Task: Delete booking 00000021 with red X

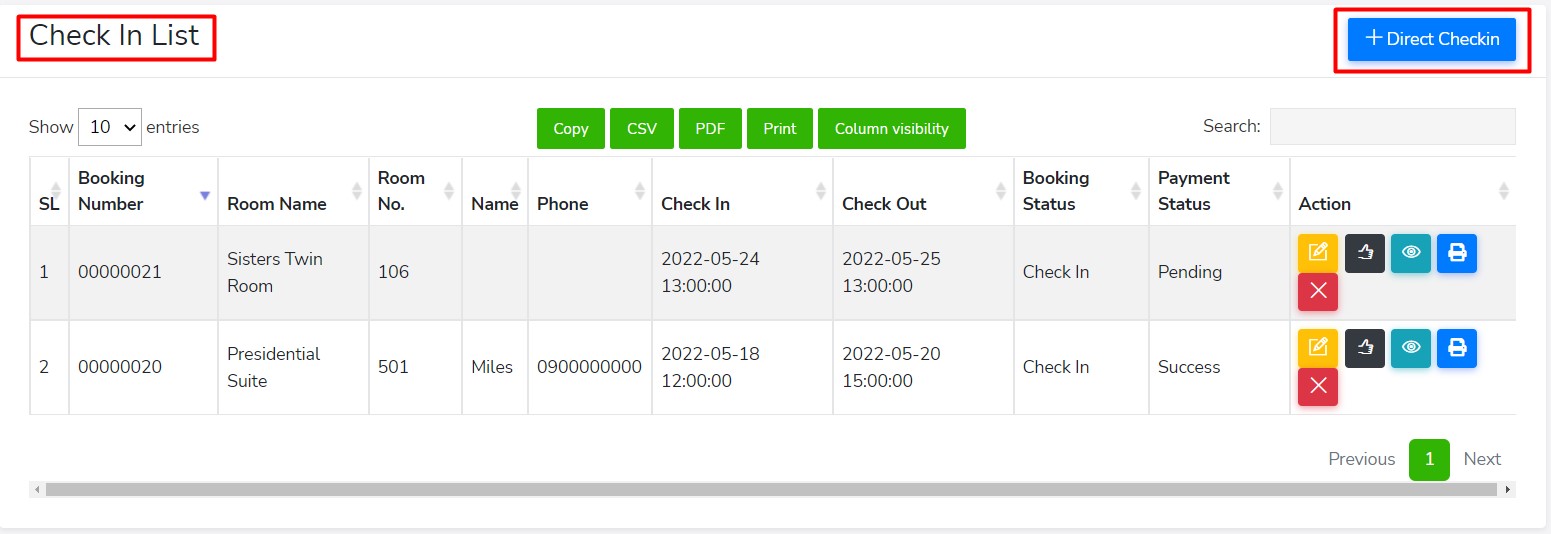Action: pyautogui.click(x=1317, y=292)
